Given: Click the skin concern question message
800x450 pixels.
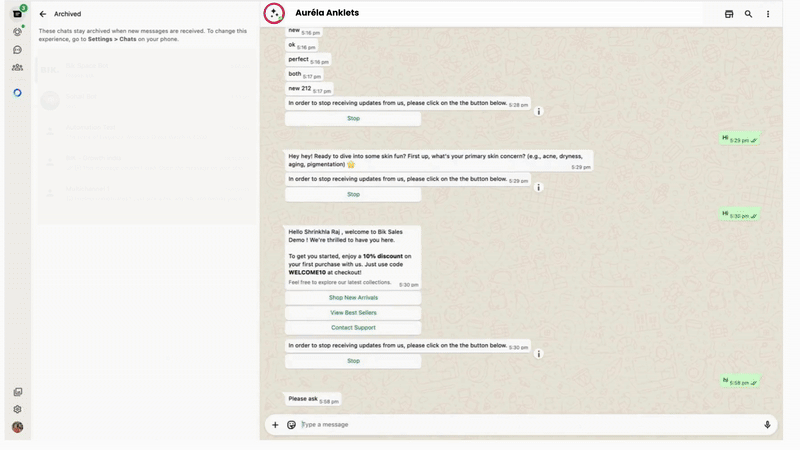Looking at the screenshot, I should (x=439, y=160).
